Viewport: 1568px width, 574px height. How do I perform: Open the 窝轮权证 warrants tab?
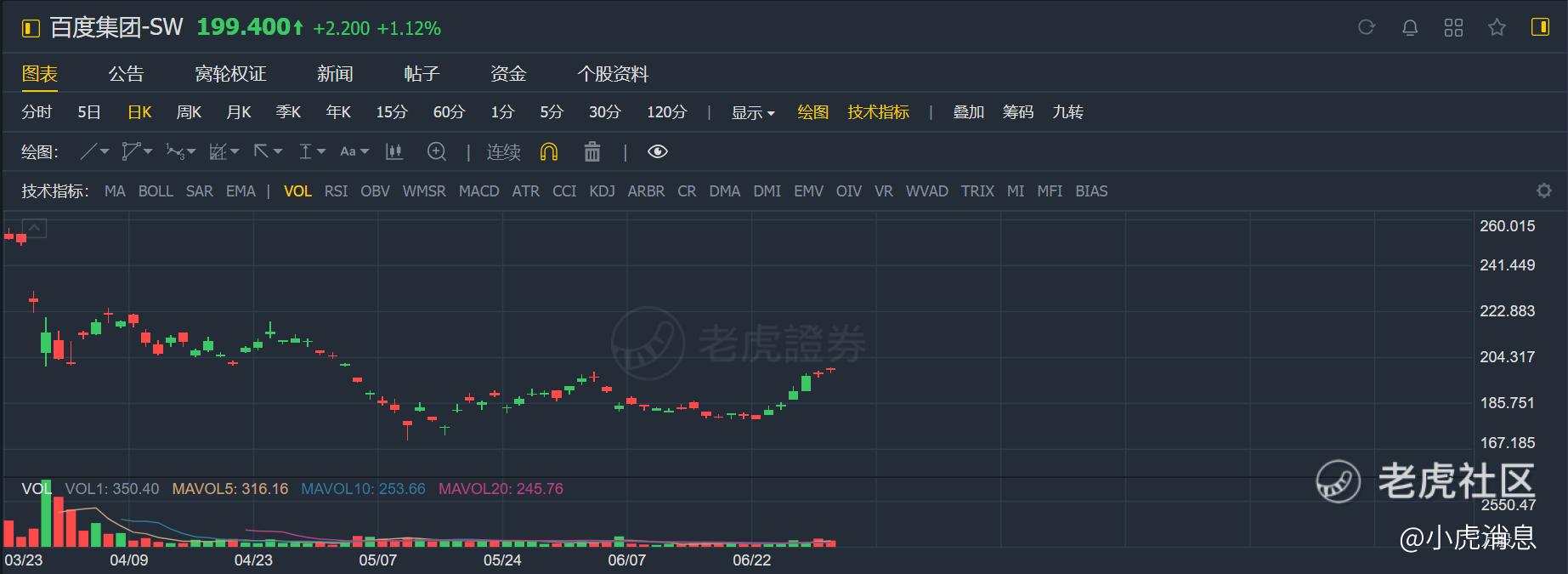click(x=230, y=74)
